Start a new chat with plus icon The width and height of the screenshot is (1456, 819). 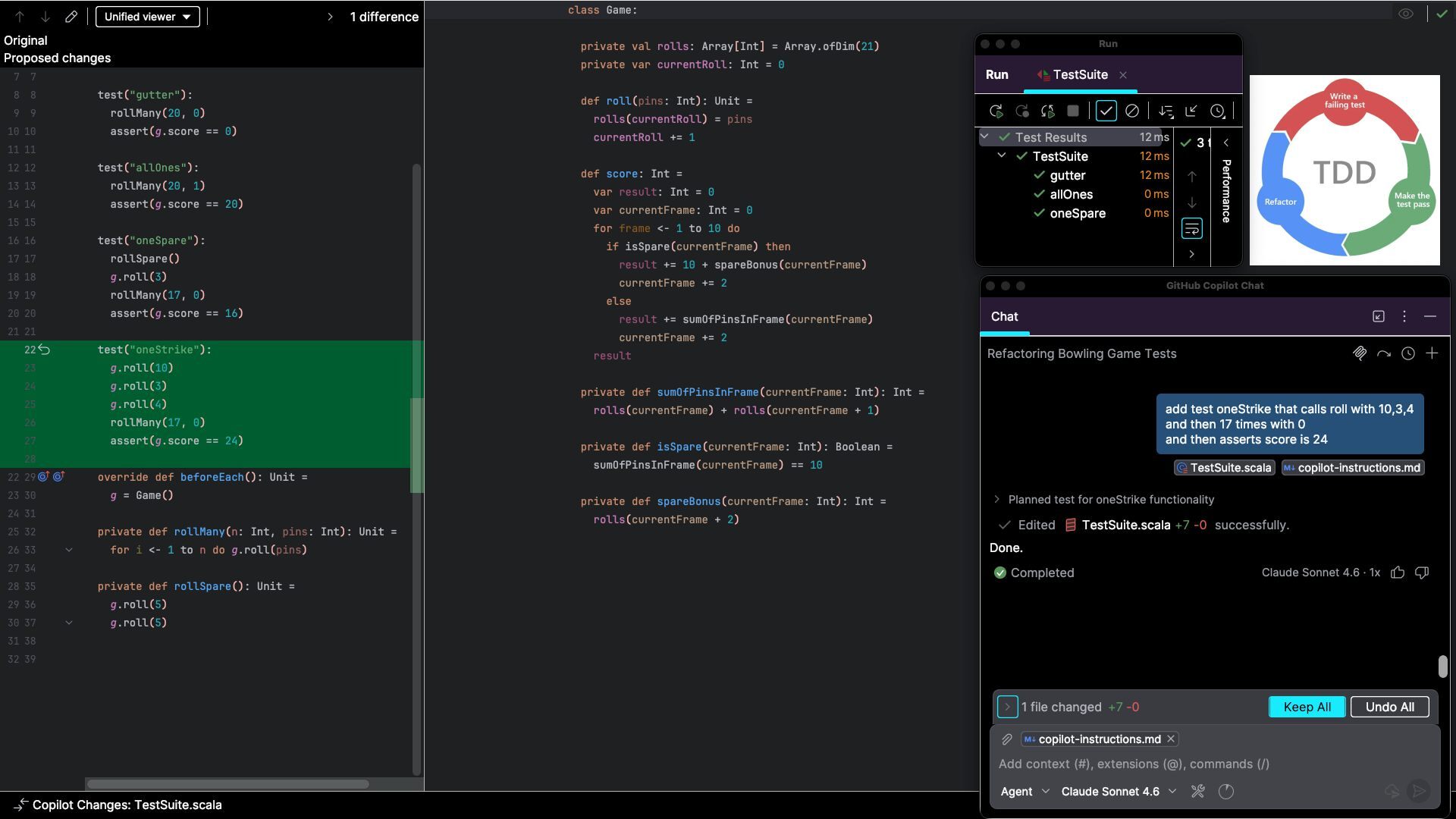[1432, 353]
